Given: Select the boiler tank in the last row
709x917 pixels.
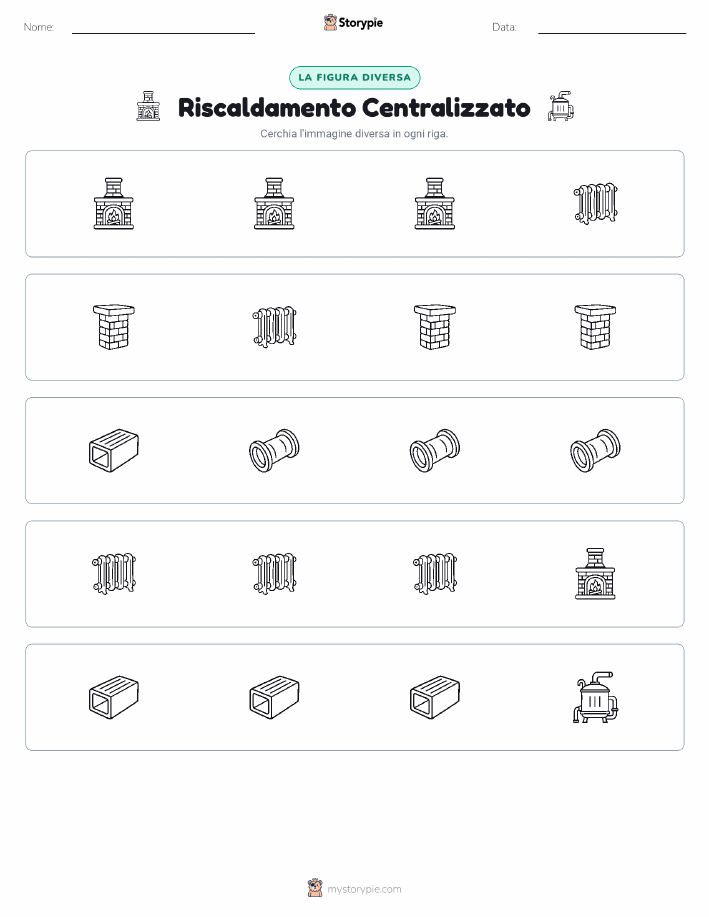Looking at the screenshot, I should (x=596, y=697).
